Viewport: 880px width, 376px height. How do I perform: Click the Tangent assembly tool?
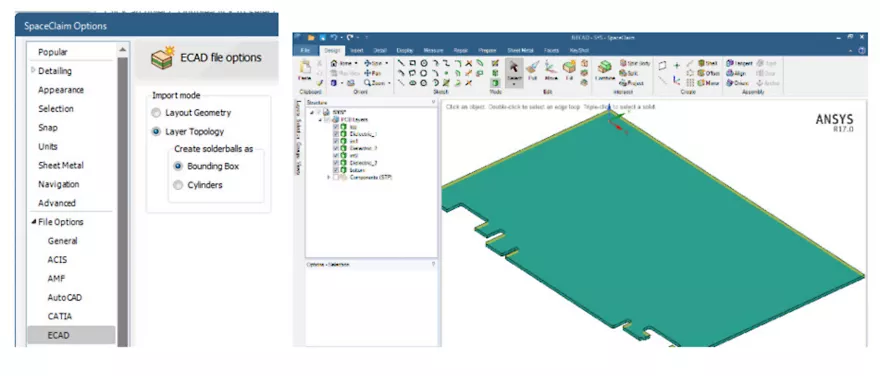740,63
